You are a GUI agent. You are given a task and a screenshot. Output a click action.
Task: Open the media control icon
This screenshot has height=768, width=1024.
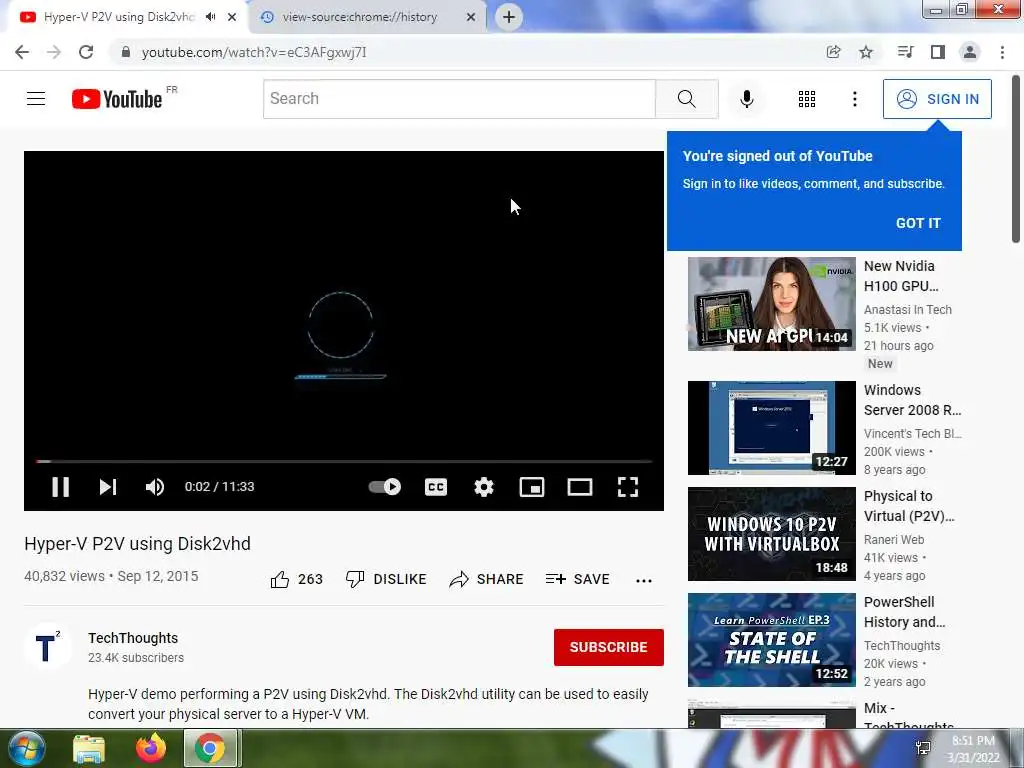click(x=905, y=52)
